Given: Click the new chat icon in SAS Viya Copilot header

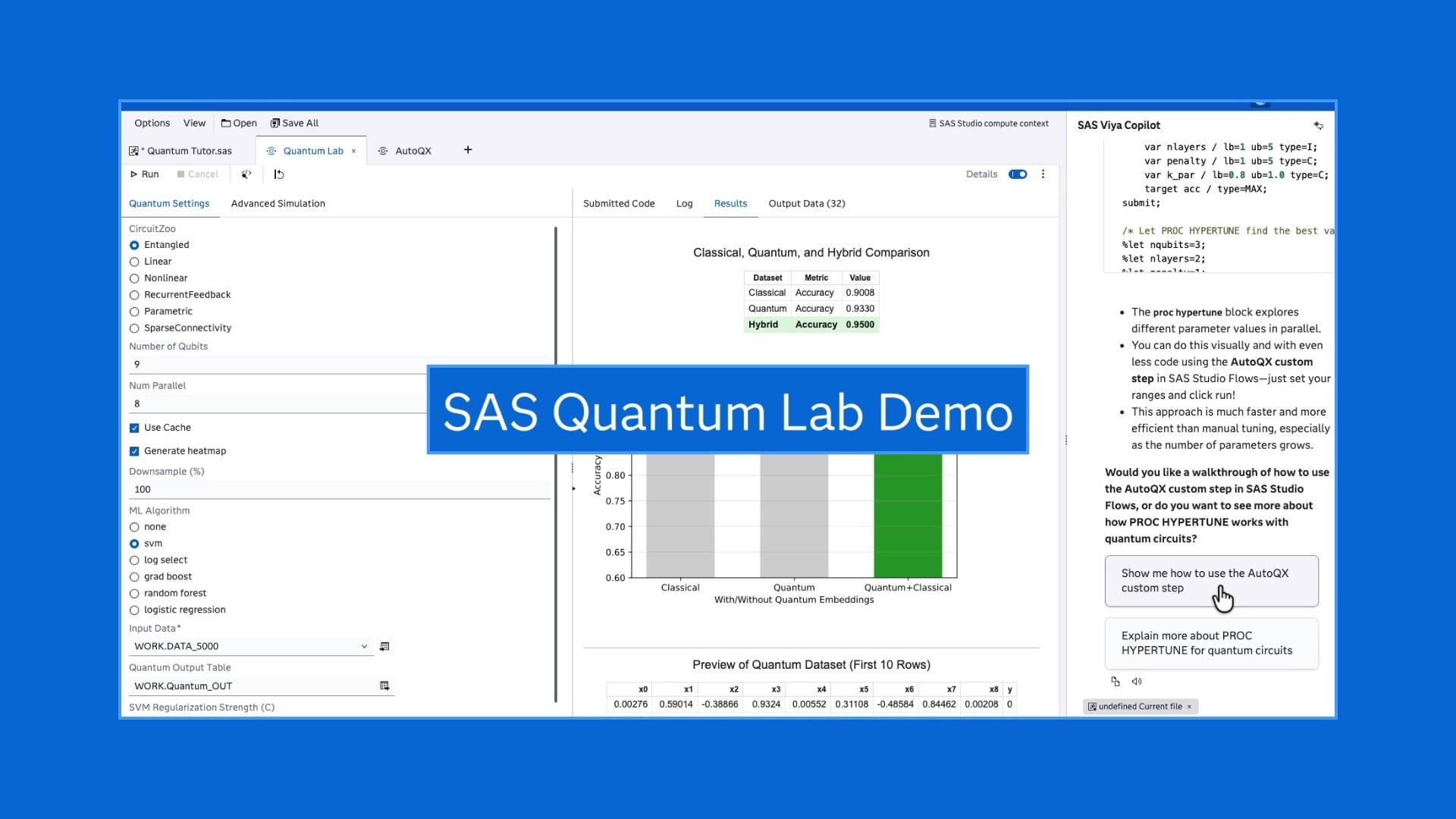Looking at the screenshot, I should click(1319, 126).
